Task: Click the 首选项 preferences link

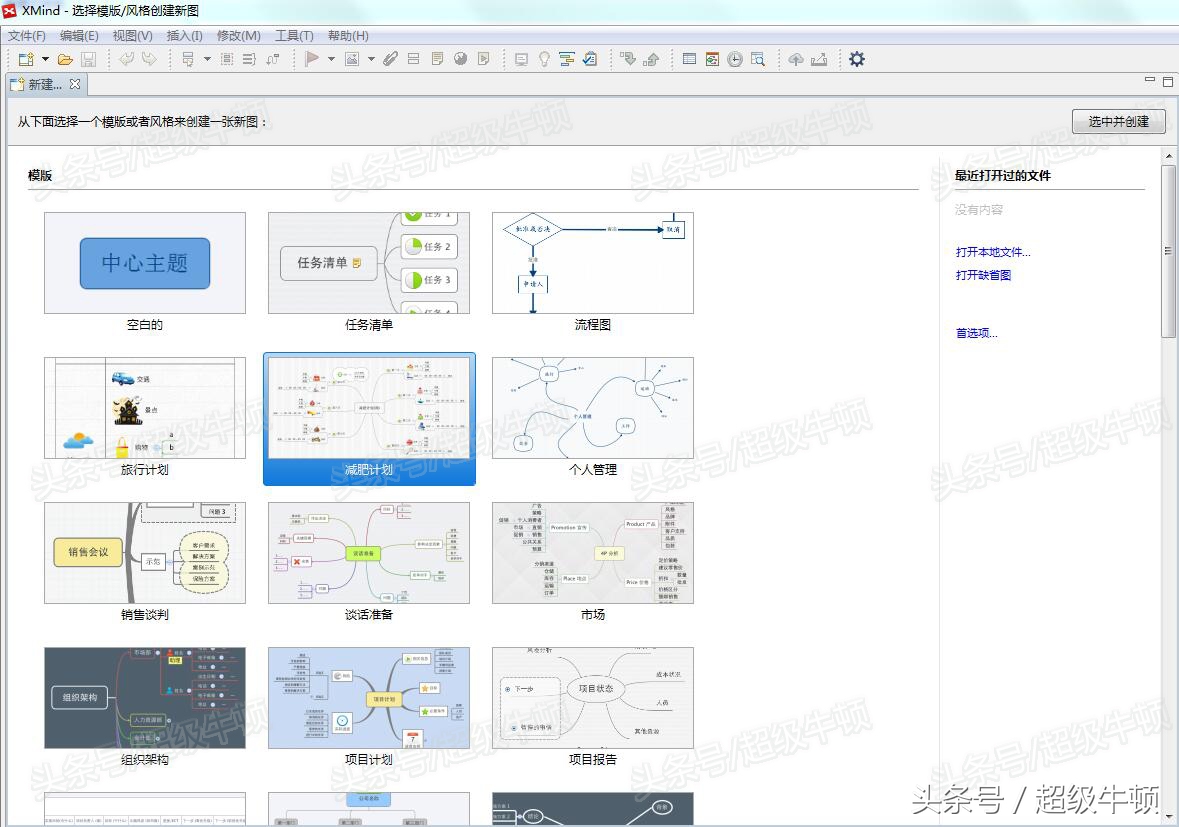Action: [x=976, y=332]
